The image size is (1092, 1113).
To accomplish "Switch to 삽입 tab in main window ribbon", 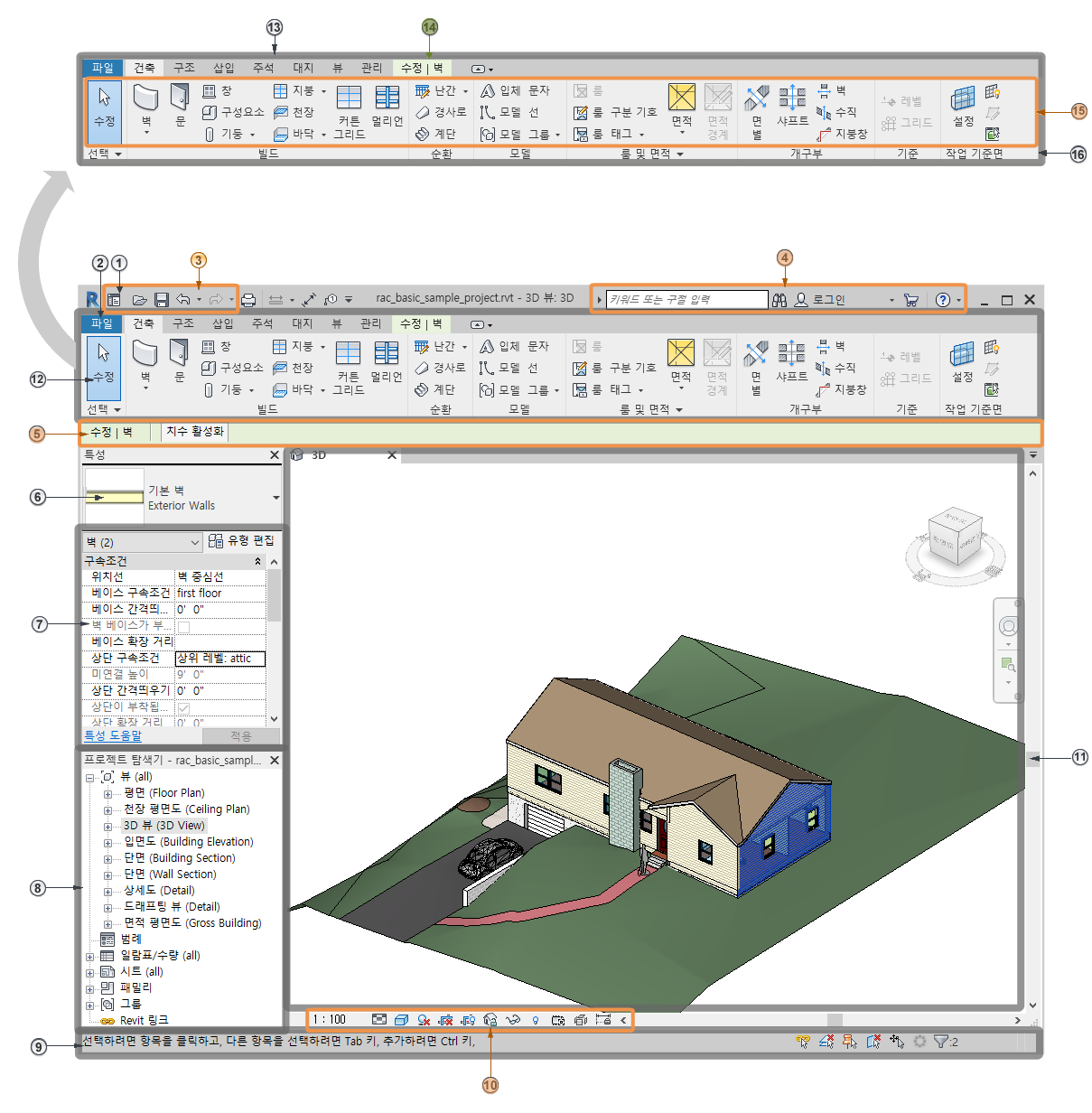I will [222, 323].
